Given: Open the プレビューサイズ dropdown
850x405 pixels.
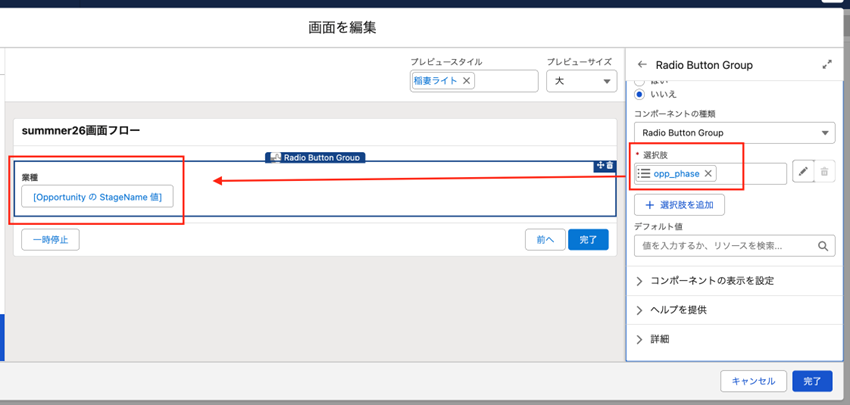Looking at the screenshot, I should [581, 82].
